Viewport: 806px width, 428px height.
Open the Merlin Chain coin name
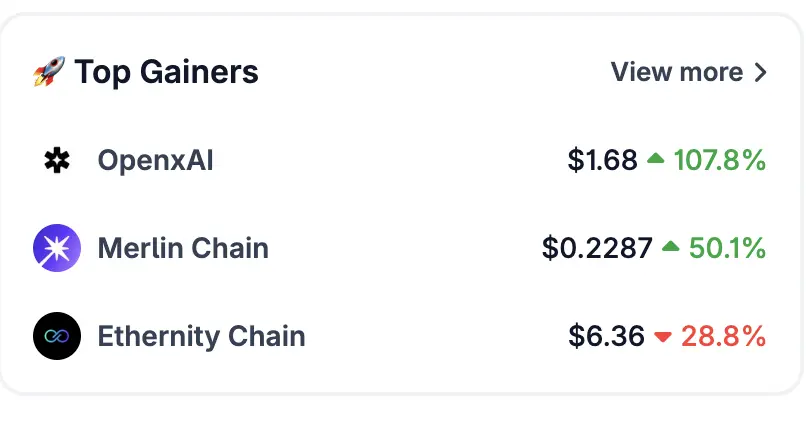(183, 248)
